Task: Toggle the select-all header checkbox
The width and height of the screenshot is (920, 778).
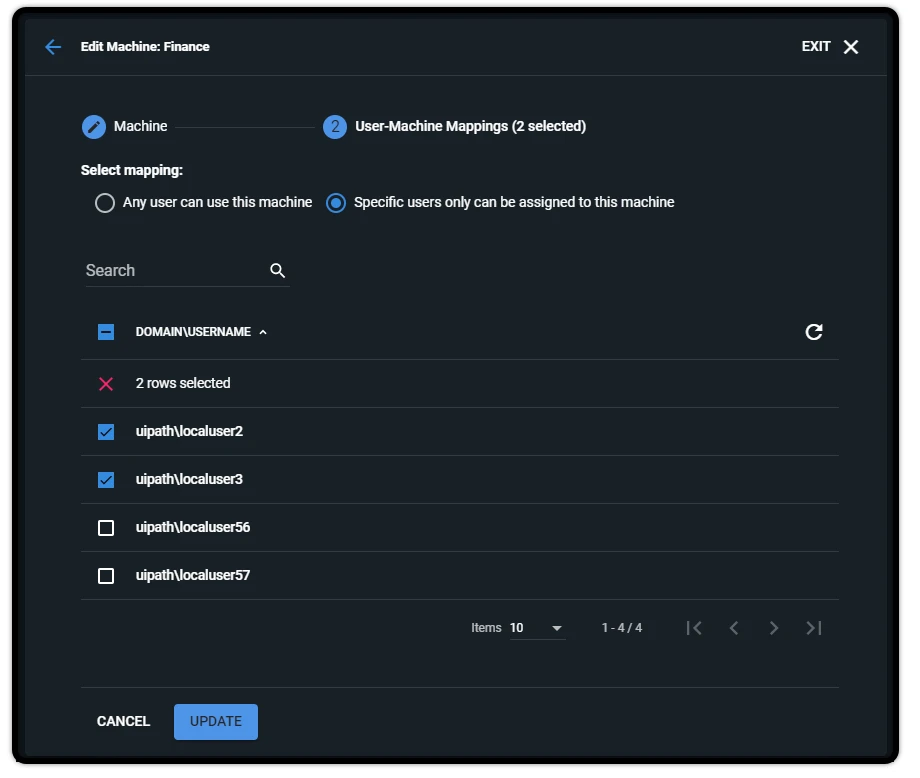Action: click(106, 332)
